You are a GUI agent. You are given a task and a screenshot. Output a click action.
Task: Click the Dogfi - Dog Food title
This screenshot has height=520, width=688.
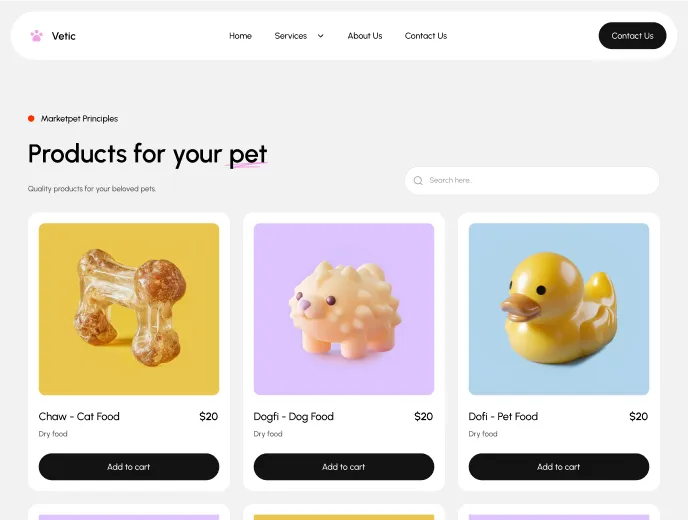(x=294, y=416)
